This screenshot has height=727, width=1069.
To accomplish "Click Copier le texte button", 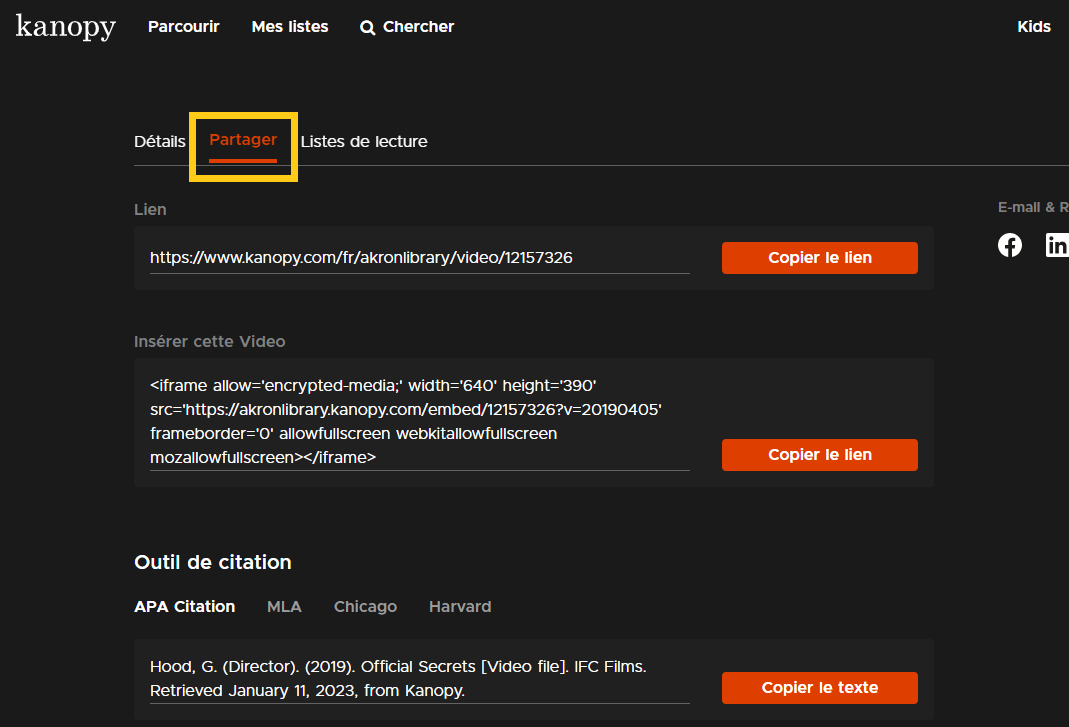I will [x=819, y=687].
